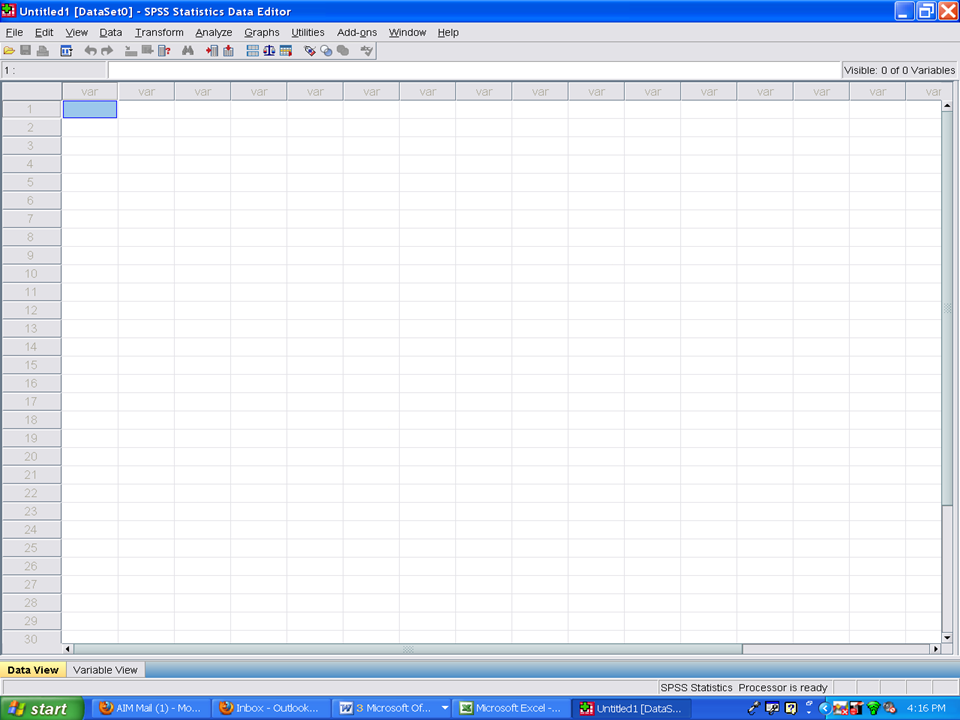Click the Open data document folder icon

[x=9, y=51]
